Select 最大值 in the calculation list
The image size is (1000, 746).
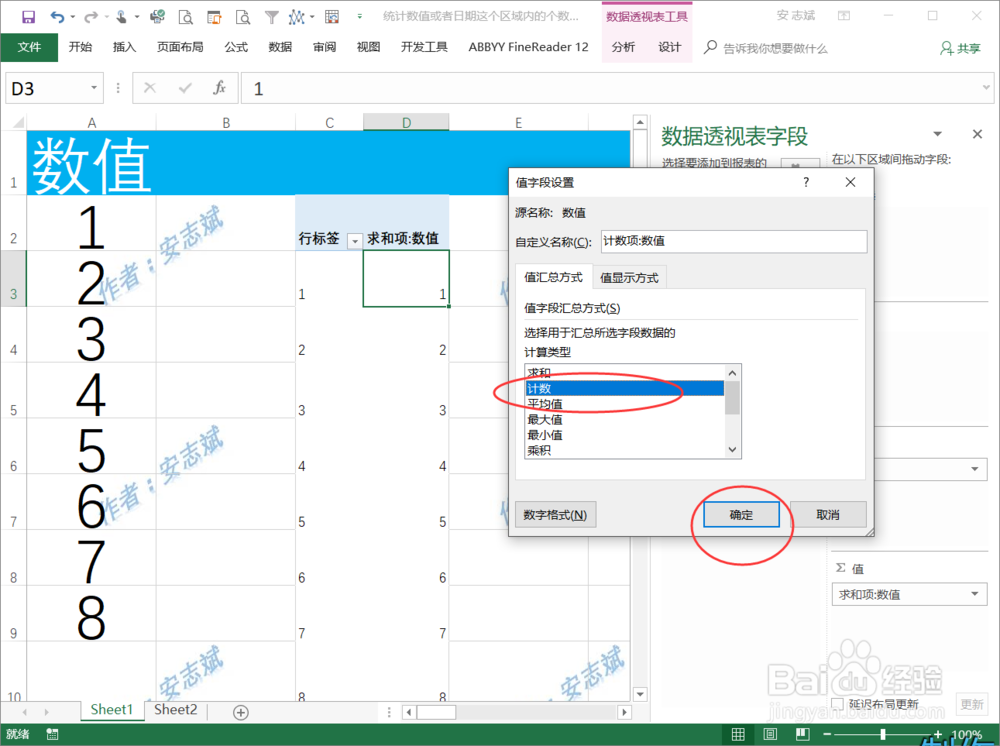click(x=624, y=420)
